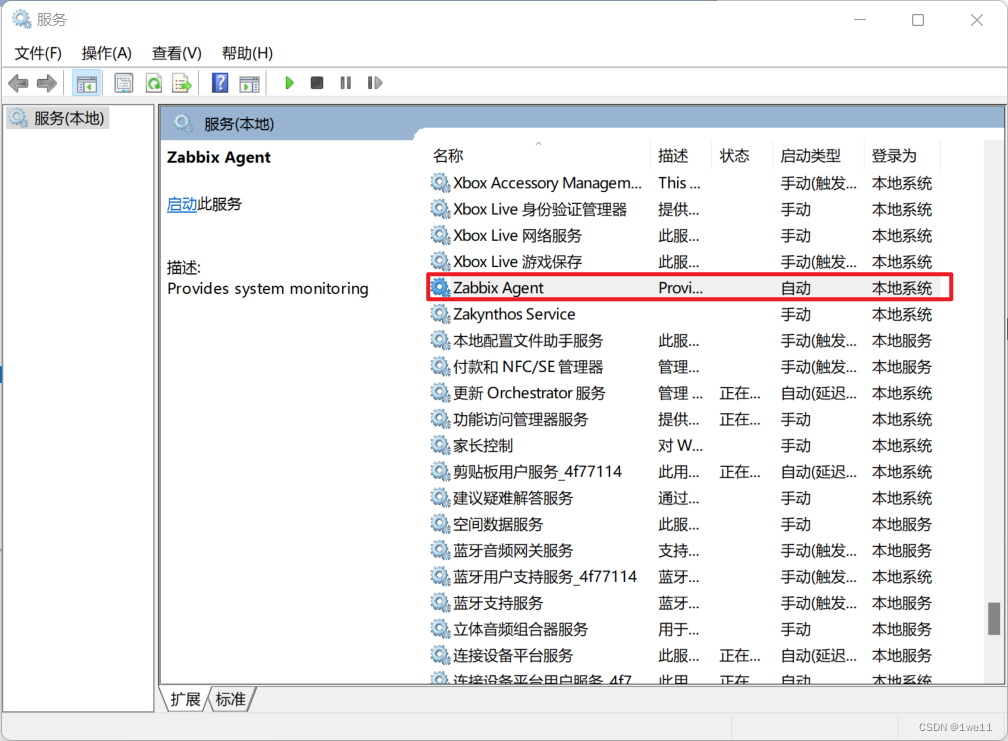Viewport: 1008px width, 741px height.
Task: Click the gear icon beside 建议疑难解答服务
Action: [x=440, y=497]
